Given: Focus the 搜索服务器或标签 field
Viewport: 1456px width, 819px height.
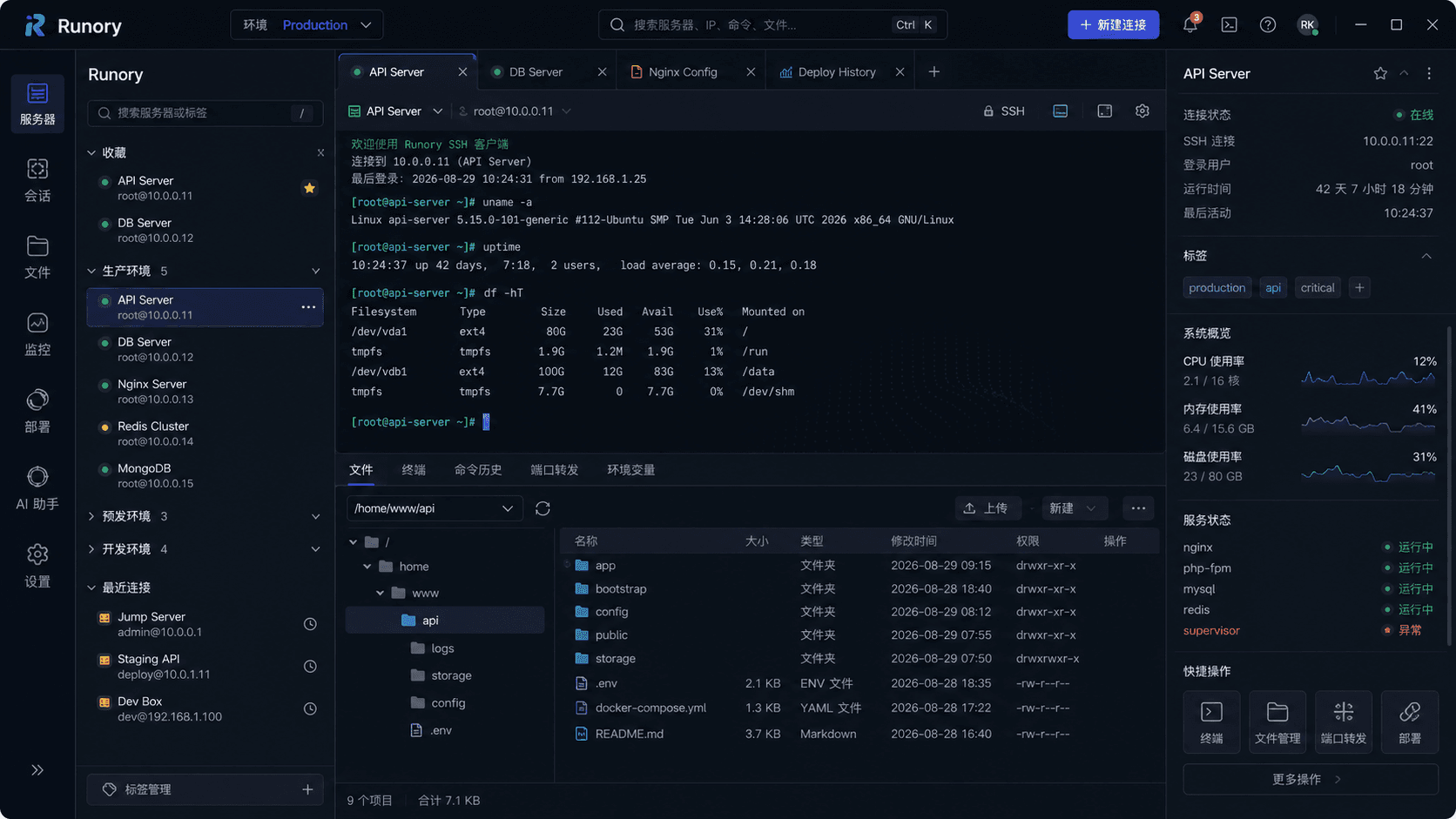Looking at the screenshot, I should 205,113.
